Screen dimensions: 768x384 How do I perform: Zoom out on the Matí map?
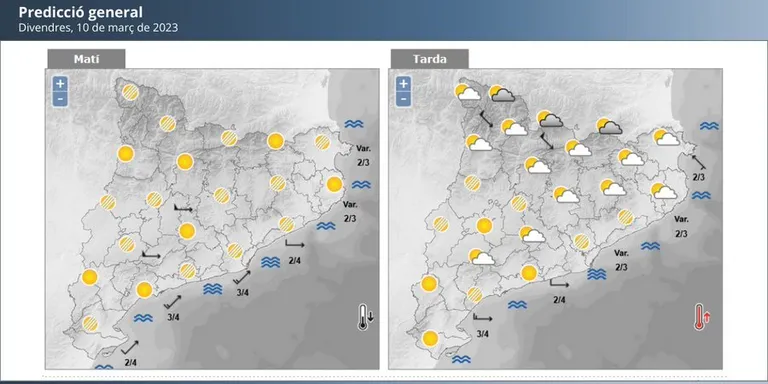point(60,98)
